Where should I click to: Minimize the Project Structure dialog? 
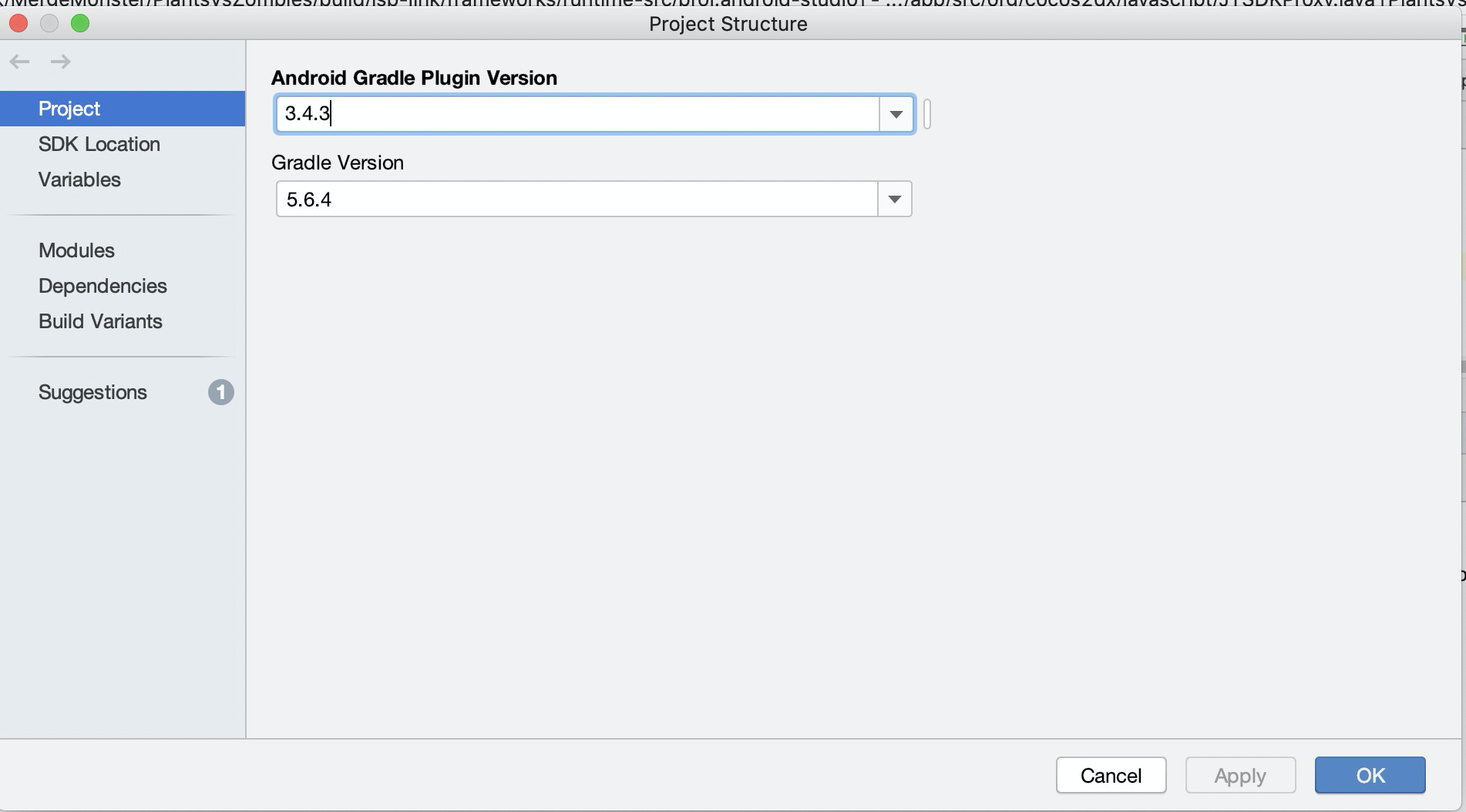(x=49, y=24)
